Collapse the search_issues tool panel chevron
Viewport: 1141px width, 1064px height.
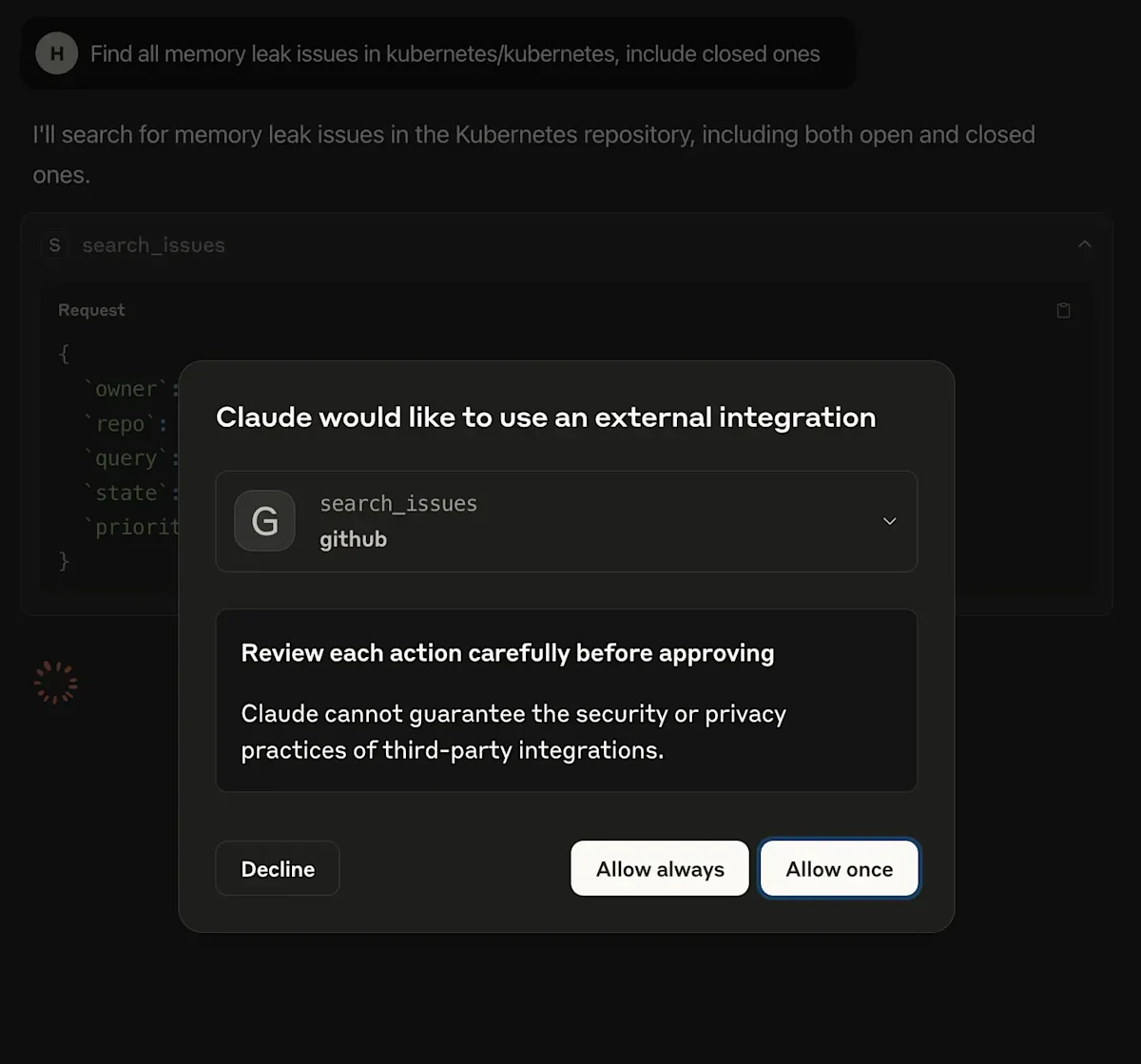1084,244
